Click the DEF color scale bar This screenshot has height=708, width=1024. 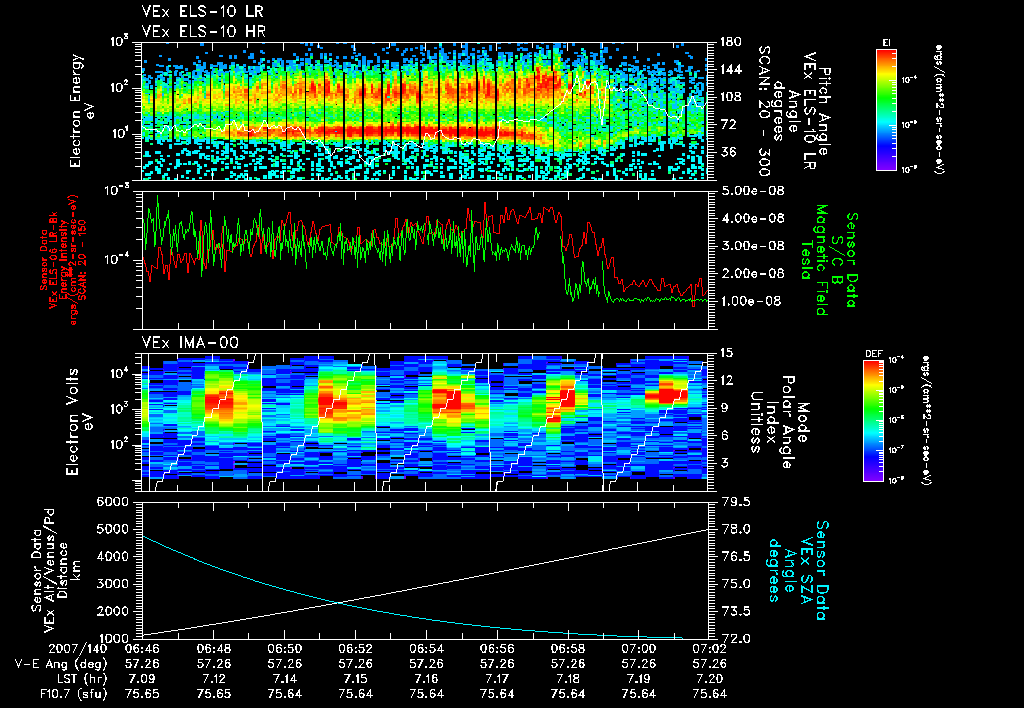(x=874, y=421)
